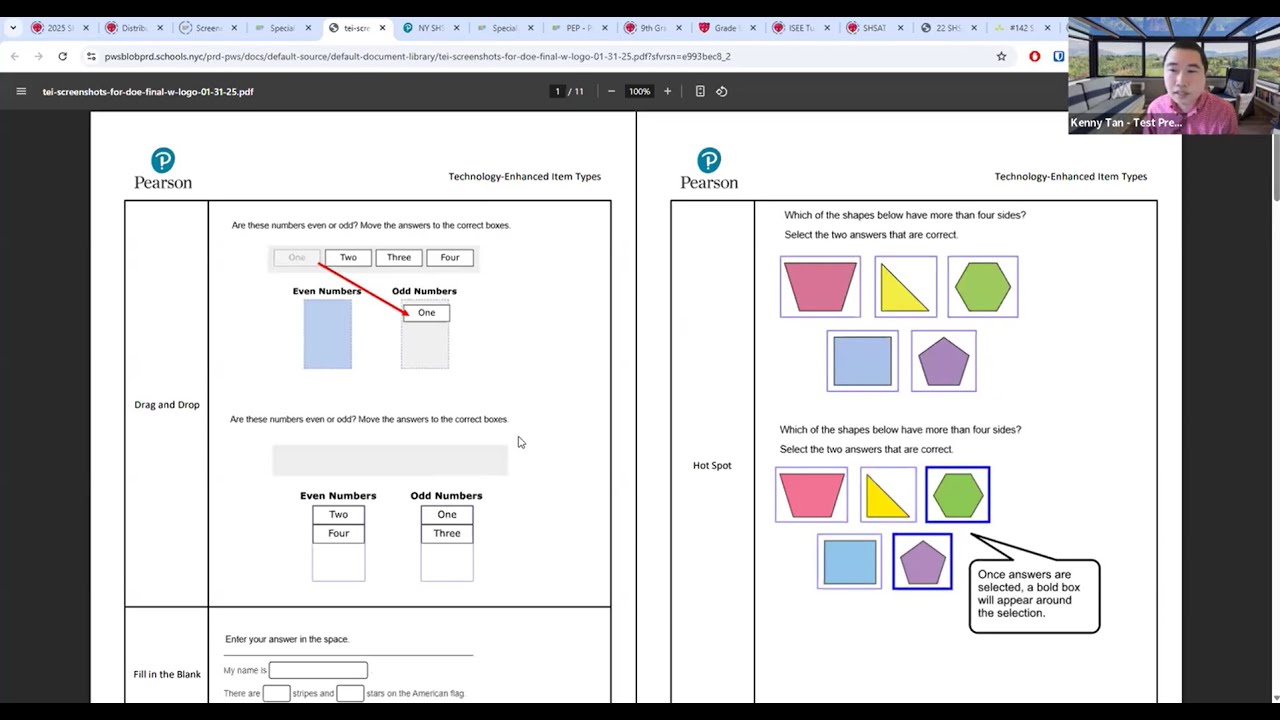The image size is (1280, 720).
Task: Open the PEP tab
Action: click(x=578, y=28)
